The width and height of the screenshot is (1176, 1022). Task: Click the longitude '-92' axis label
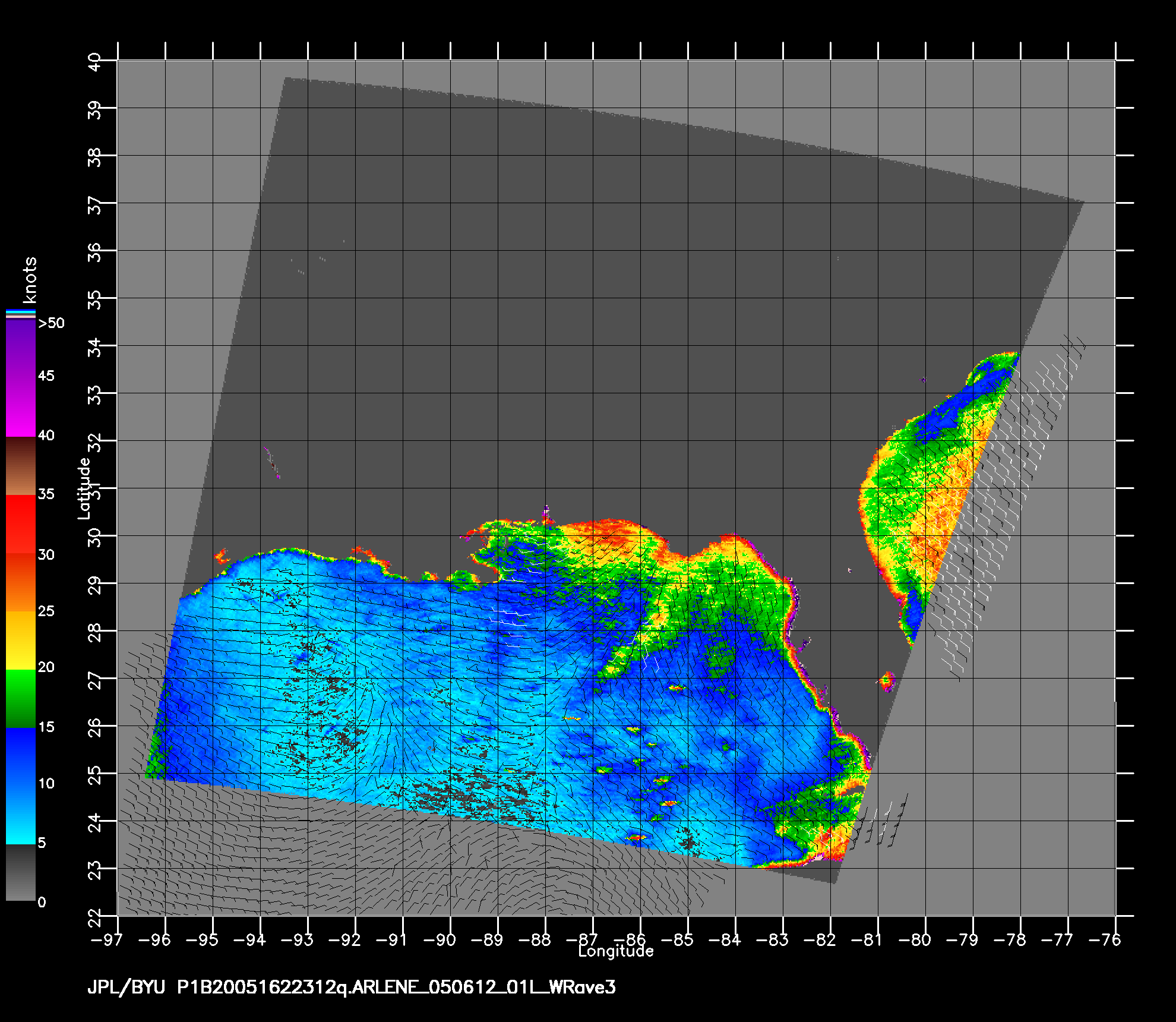pos(346,939)
